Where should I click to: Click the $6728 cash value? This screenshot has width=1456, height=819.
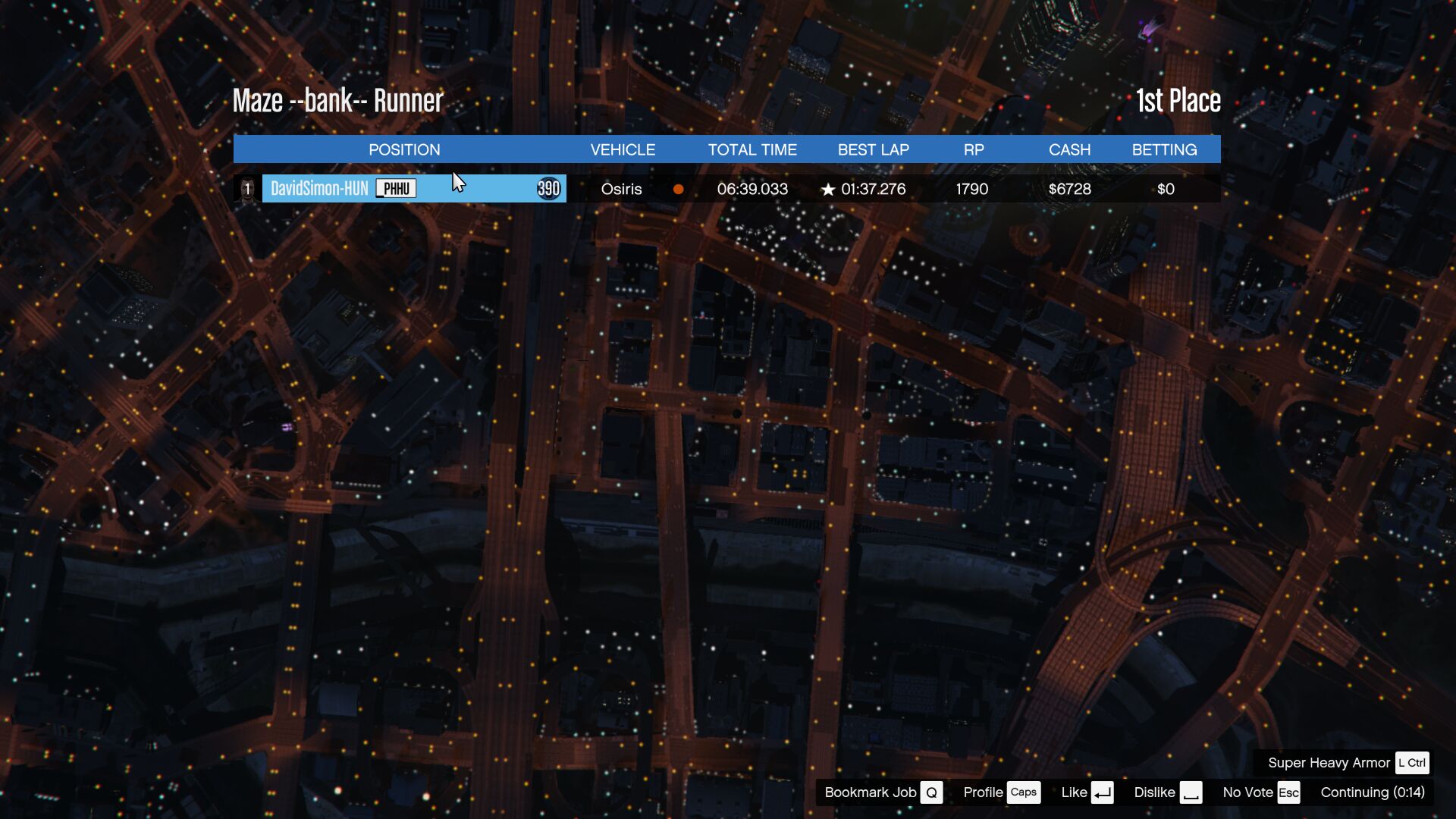[x=1069, y=189]
